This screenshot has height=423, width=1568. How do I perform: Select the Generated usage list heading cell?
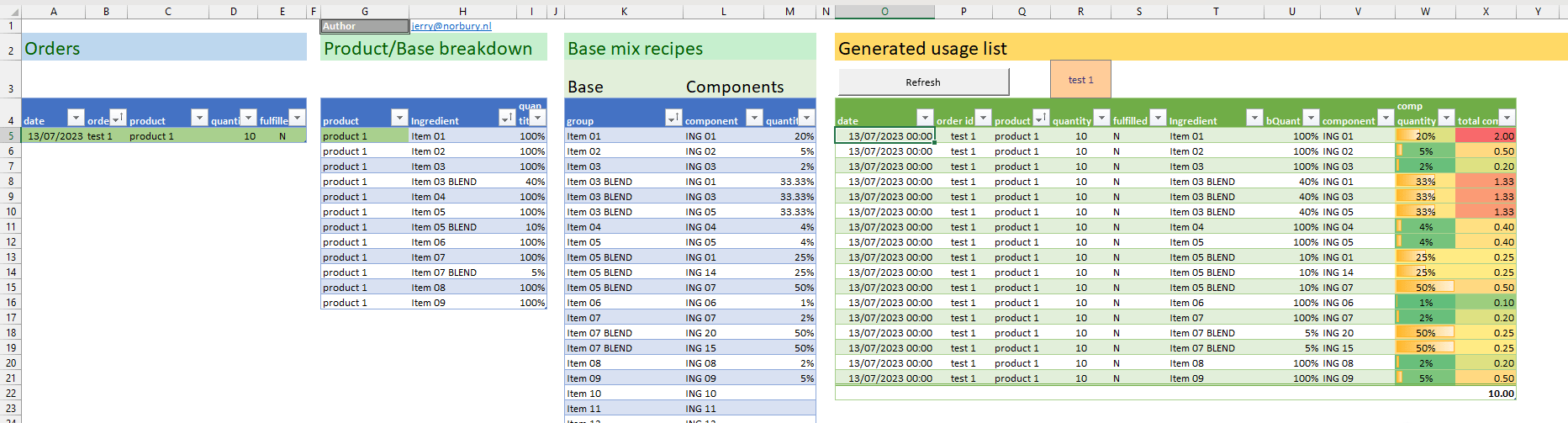pos(1201,47)
